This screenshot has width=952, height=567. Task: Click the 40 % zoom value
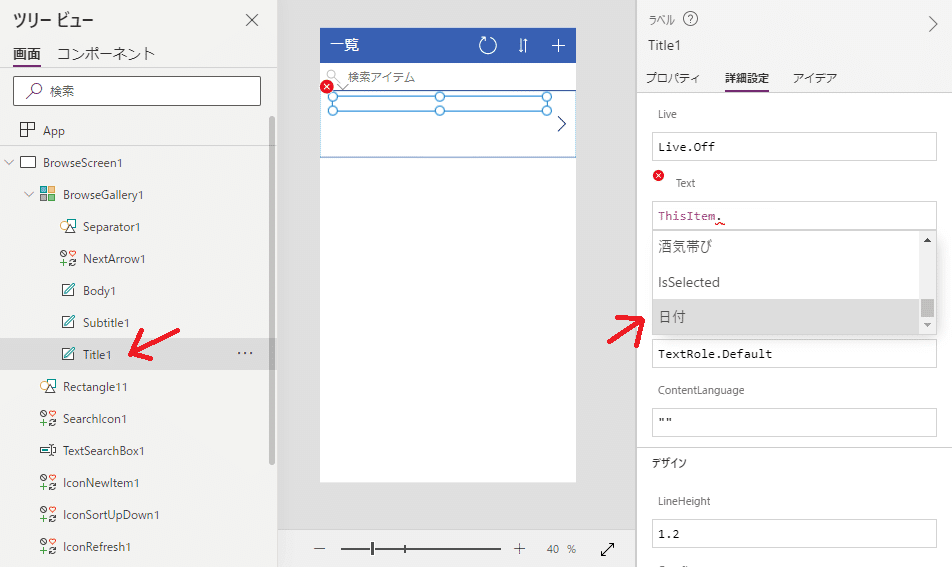(x=561, y=549)
